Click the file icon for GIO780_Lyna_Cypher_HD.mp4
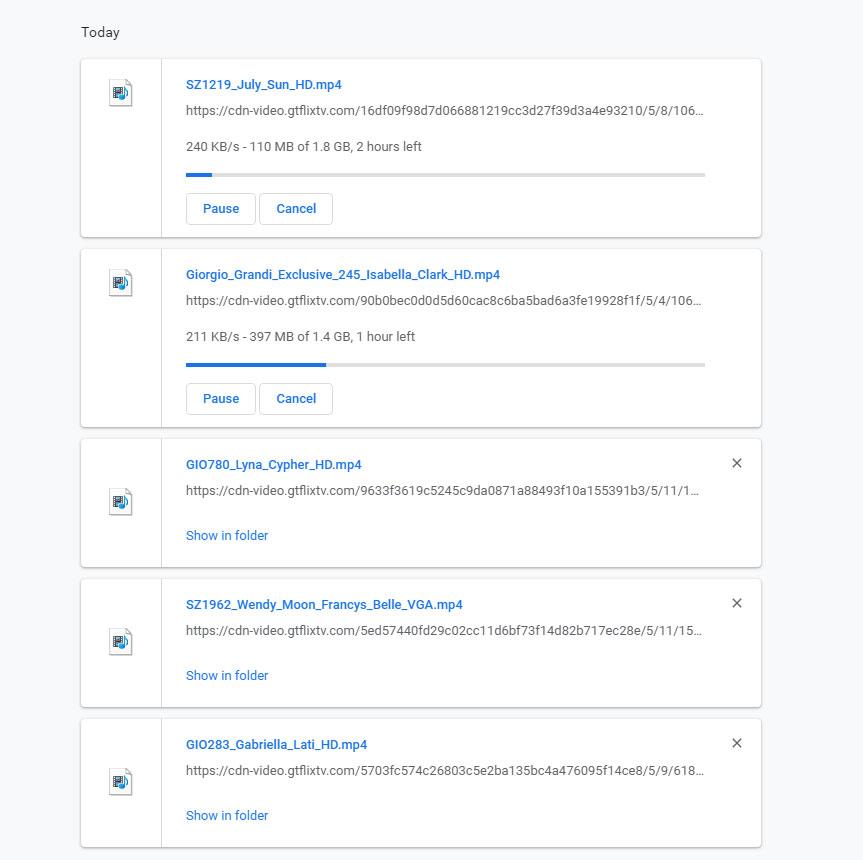 (x=121, y=502)
